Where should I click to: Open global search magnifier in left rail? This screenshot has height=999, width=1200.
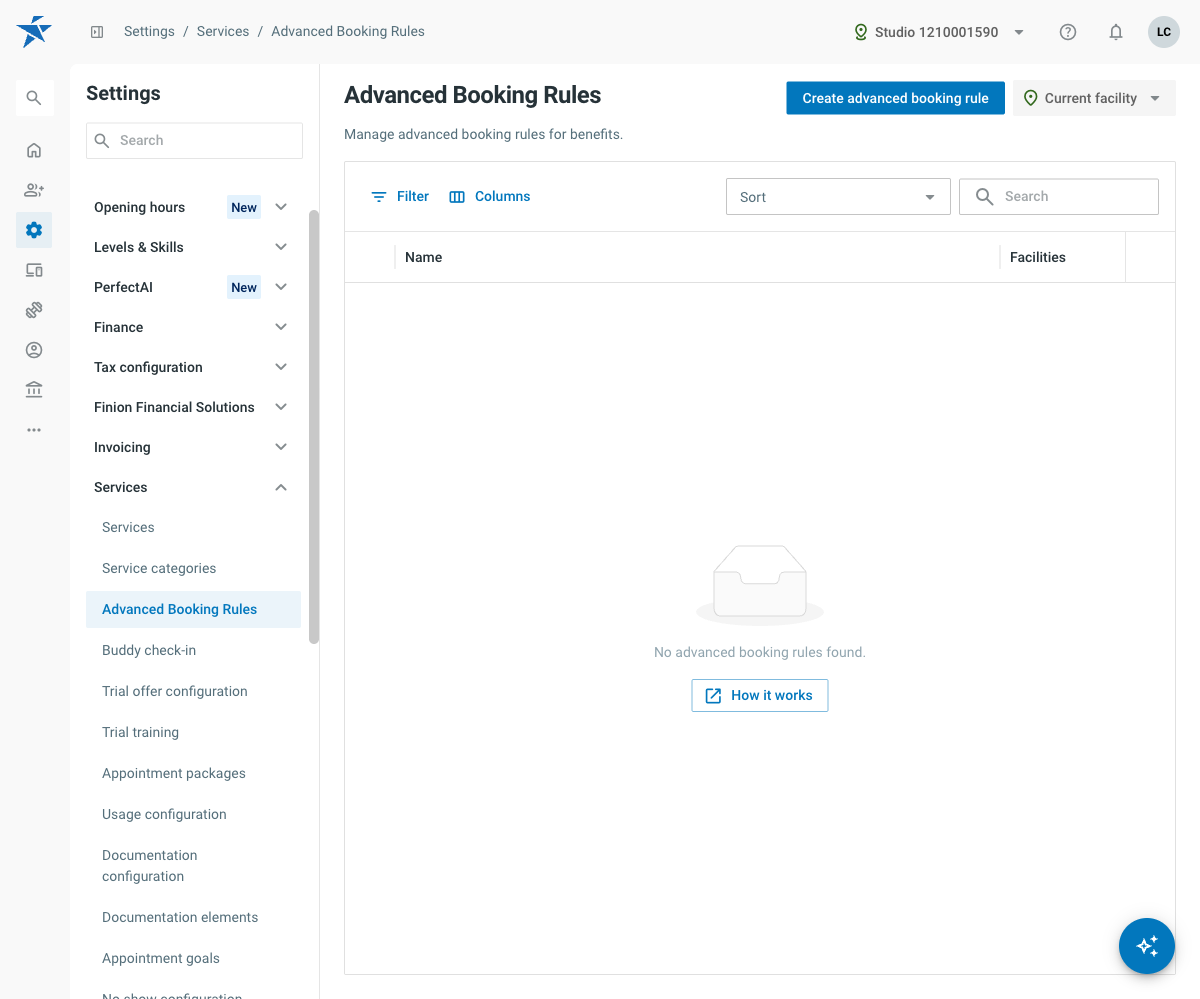[34, 98]
